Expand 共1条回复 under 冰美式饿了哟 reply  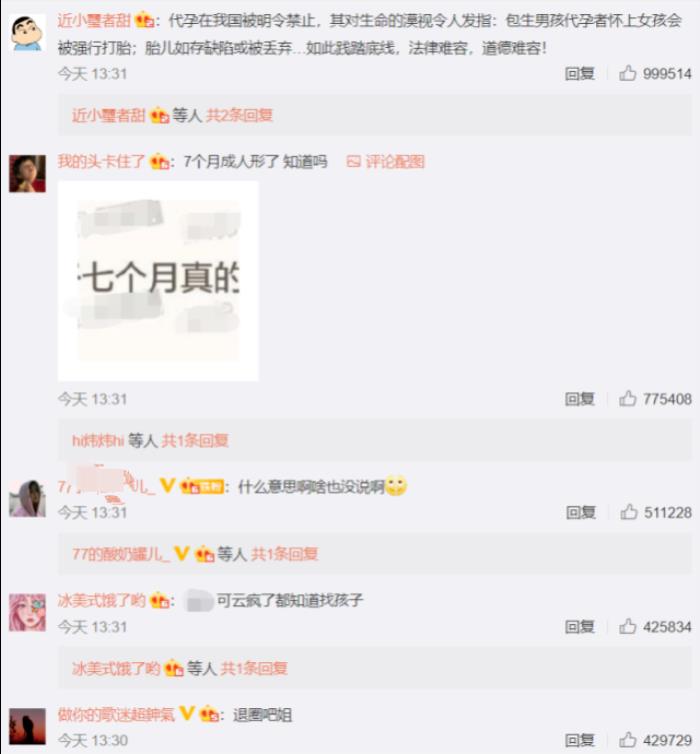254,668
